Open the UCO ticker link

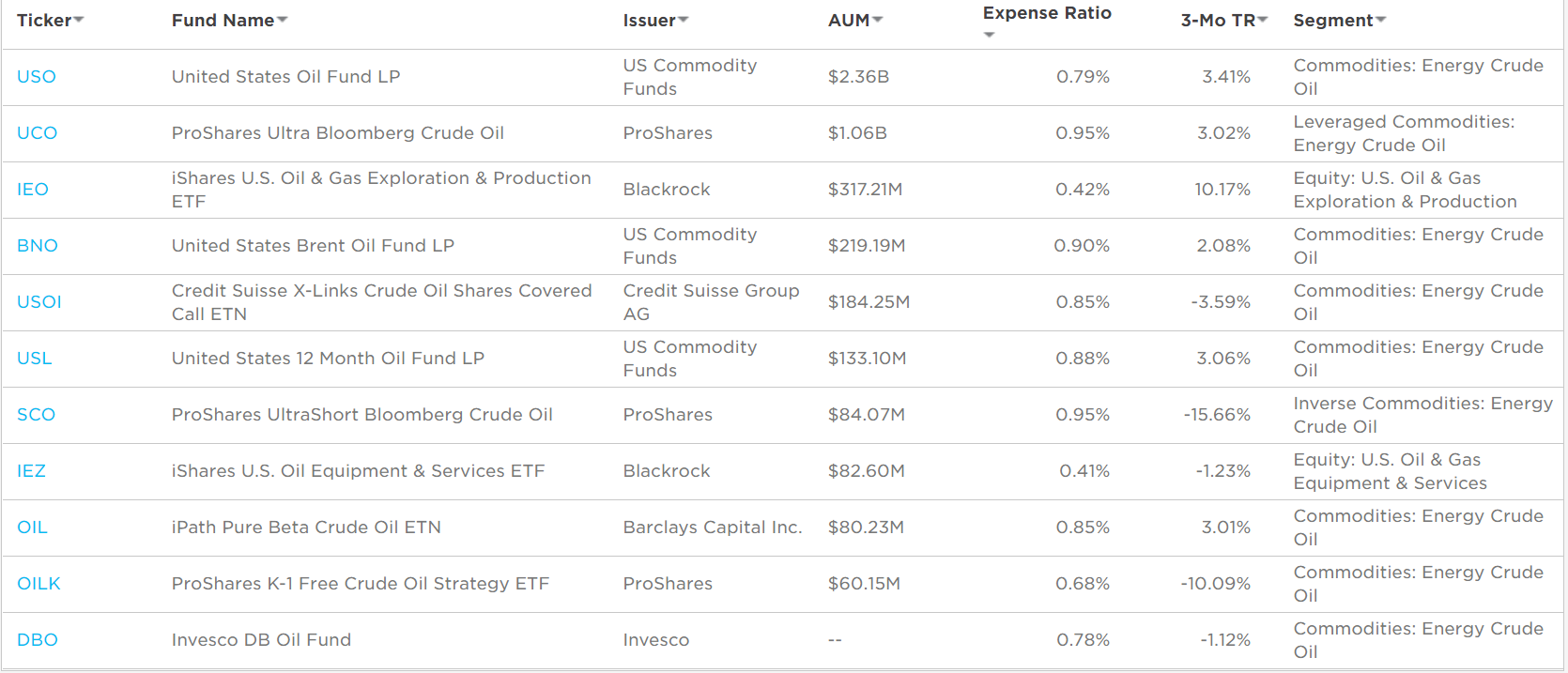tap(38, 133)
